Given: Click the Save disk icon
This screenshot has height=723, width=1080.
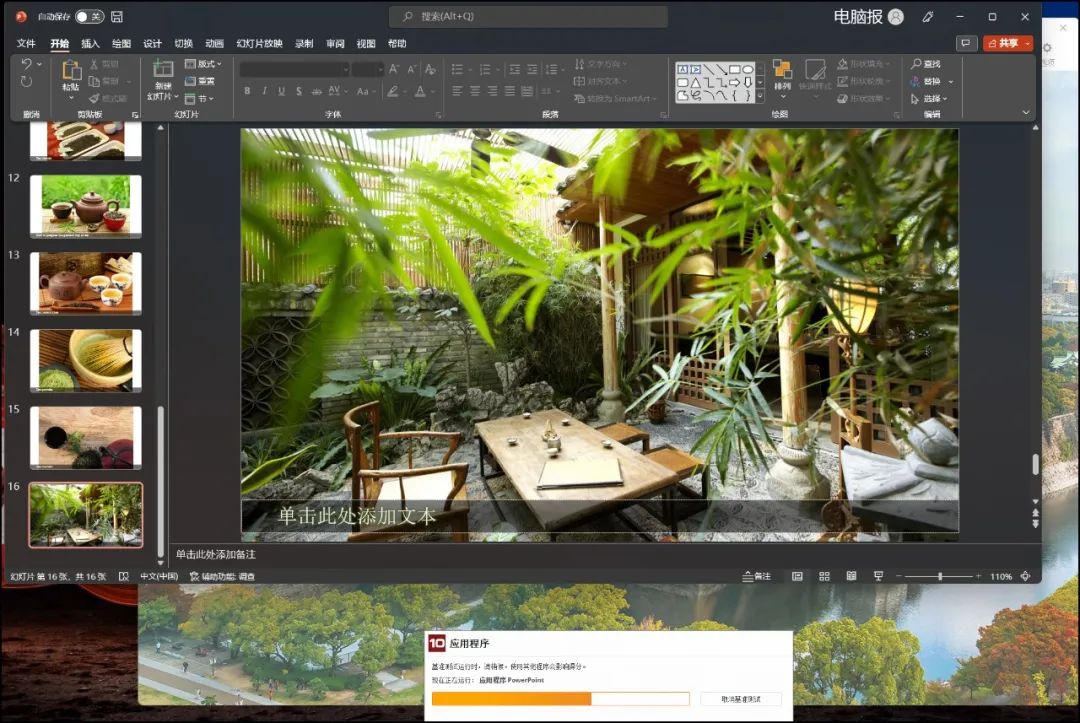Looking at the screenshot, I should (117, 17).
